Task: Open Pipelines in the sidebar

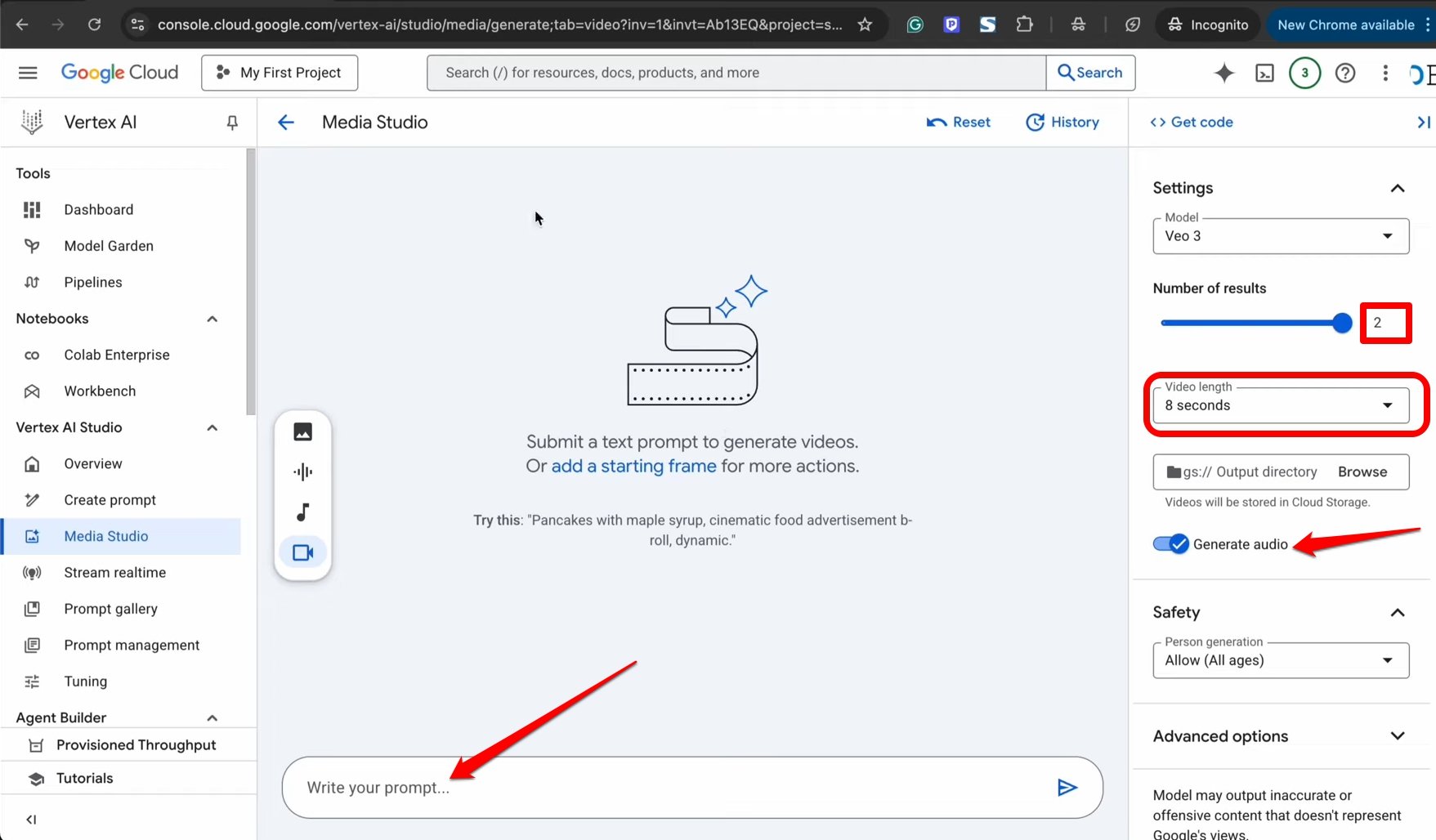Action: (121, 282)
